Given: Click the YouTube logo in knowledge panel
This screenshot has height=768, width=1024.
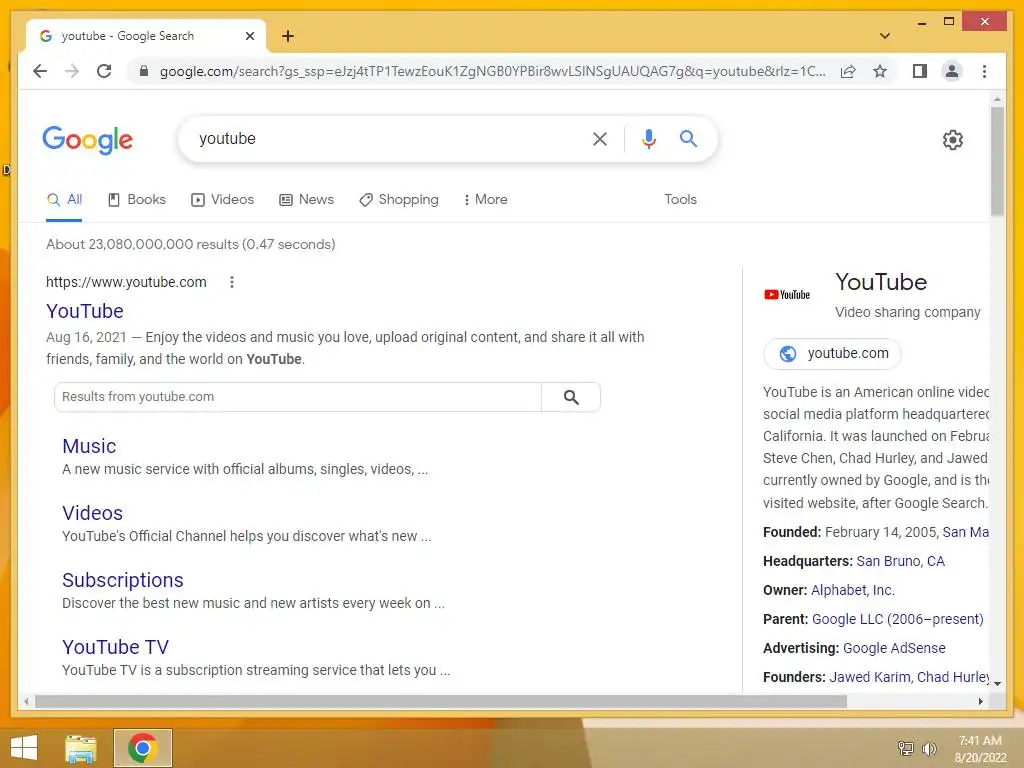Looking at the screenshot, I should [x=787, y=295].
